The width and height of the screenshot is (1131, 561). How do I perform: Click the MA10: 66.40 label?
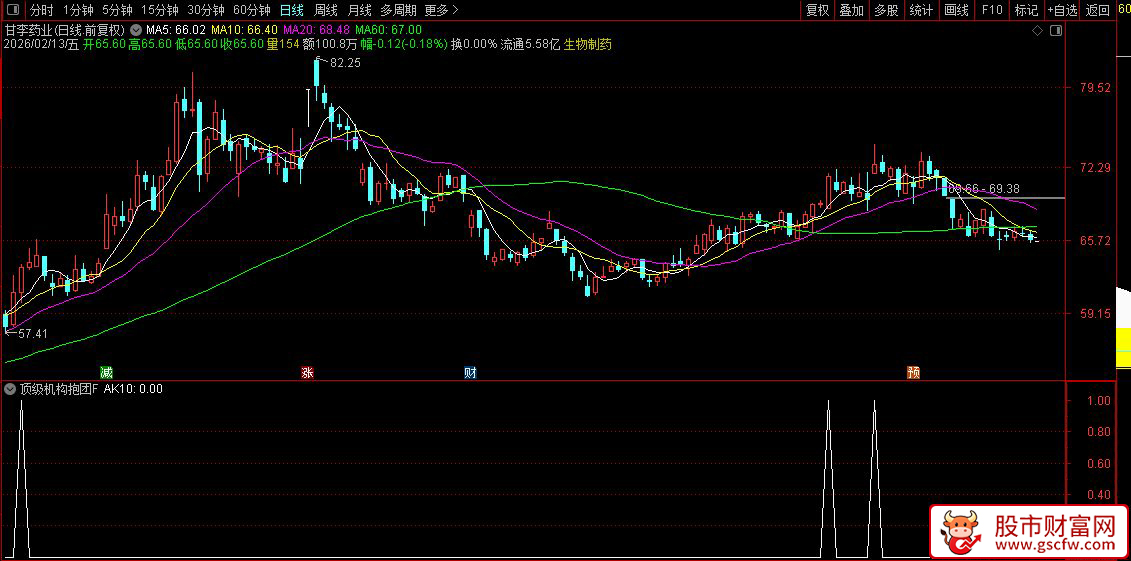click(245, 30)
